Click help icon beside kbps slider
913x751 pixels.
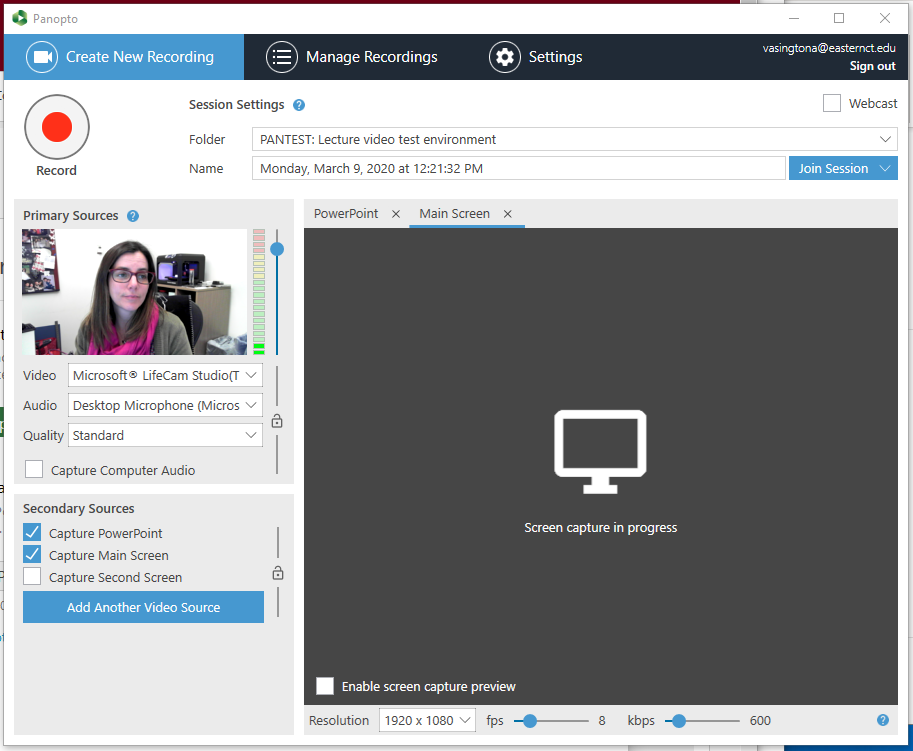[883, 720]
